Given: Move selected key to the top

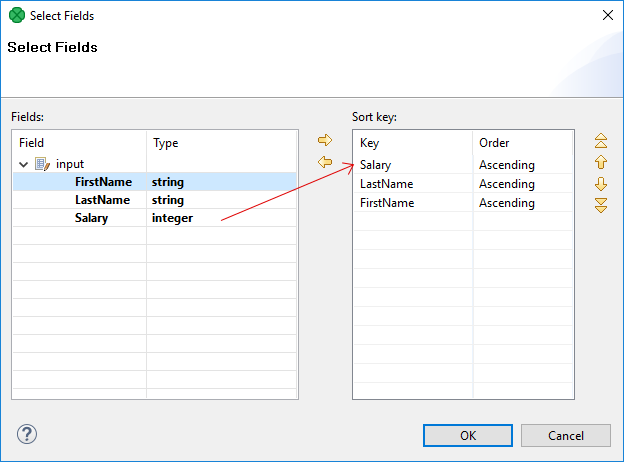Looking at the screenshot, I should coord(601,140).
